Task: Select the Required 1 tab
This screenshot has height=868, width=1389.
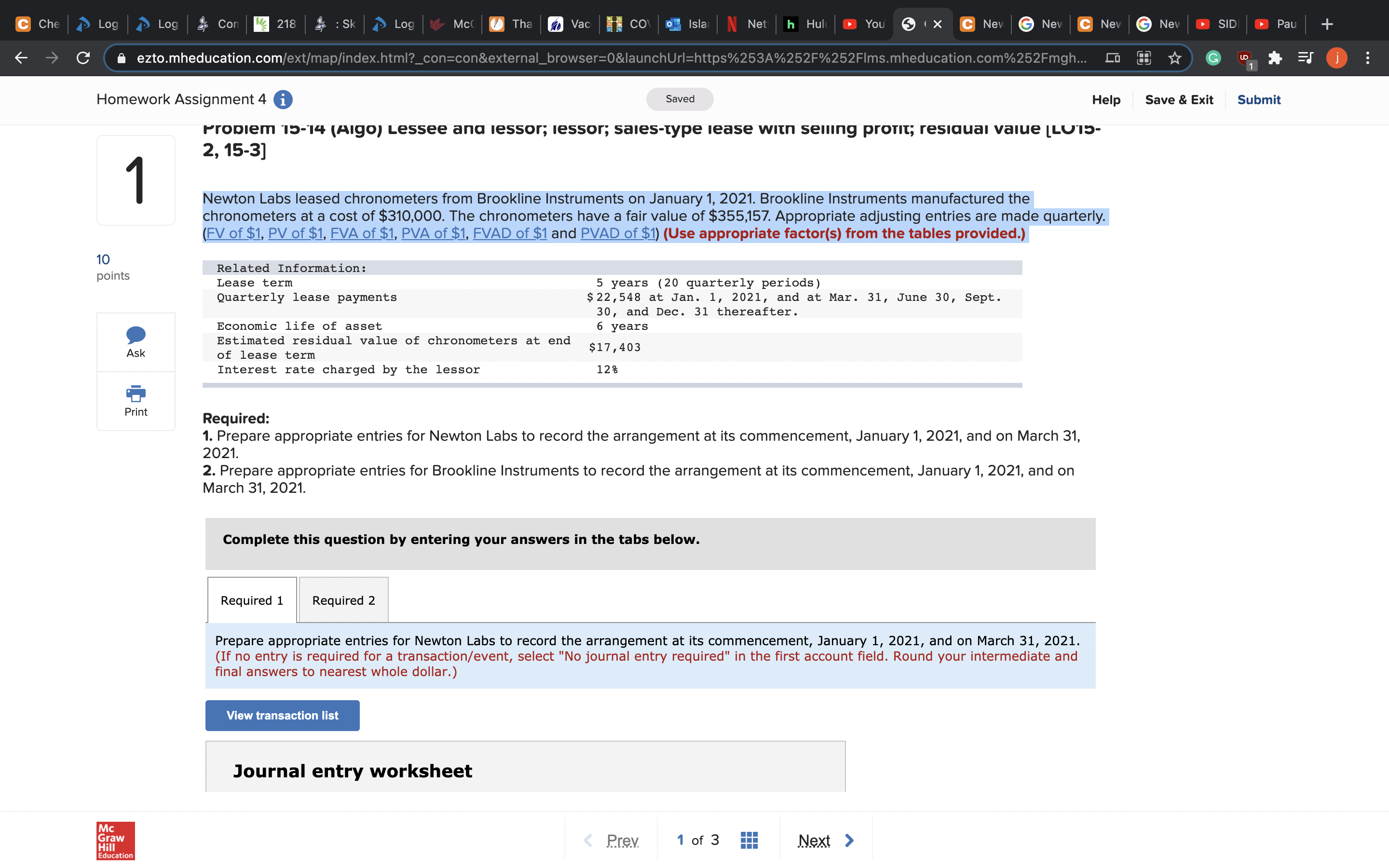Action: [252, 600]
